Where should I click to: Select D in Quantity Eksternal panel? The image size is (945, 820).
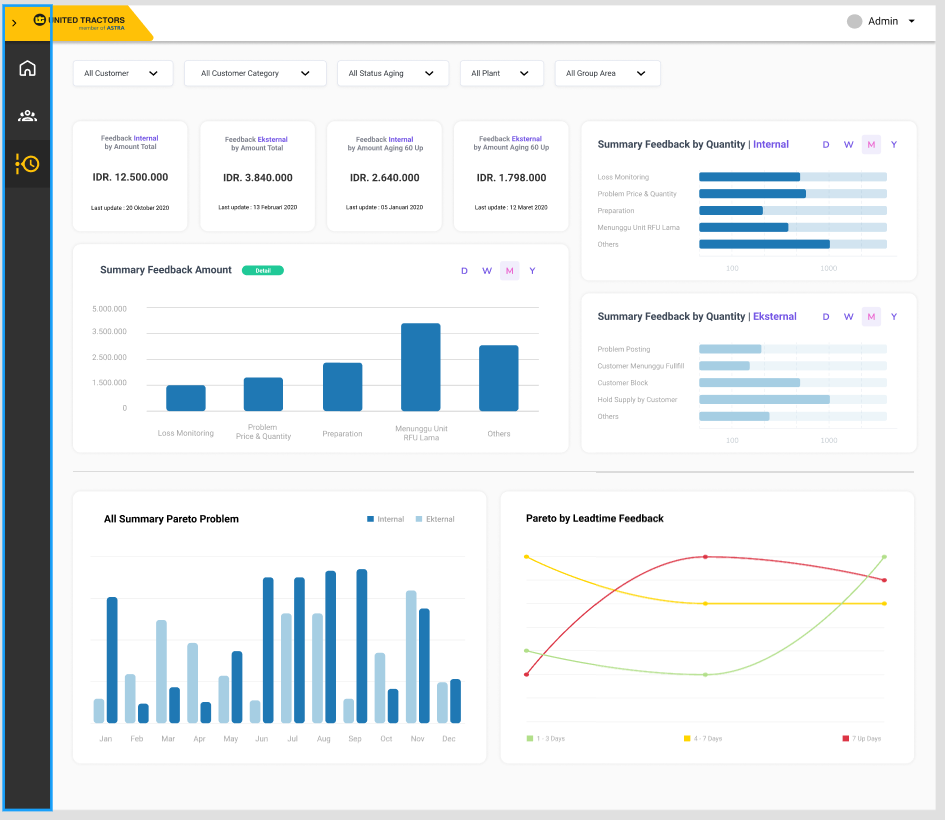[x=826, y=317]
